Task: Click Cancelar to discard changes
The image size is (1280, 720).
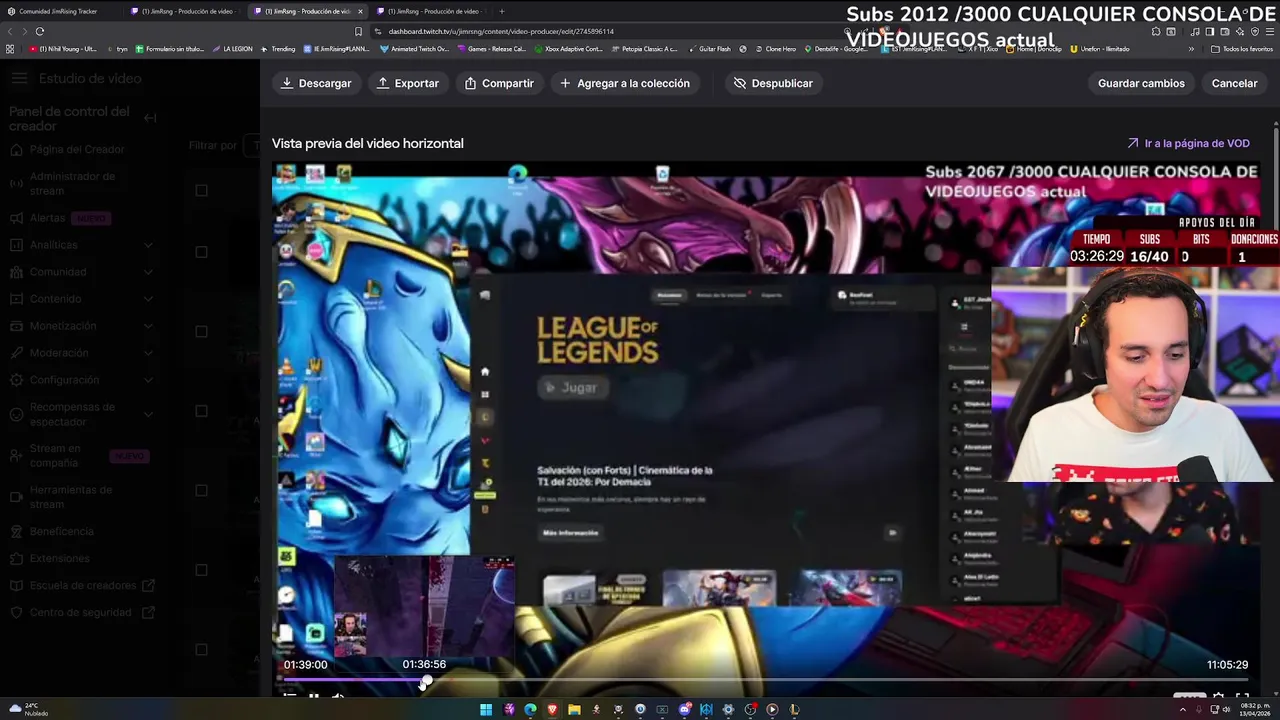Action: tap(1234, 83)
